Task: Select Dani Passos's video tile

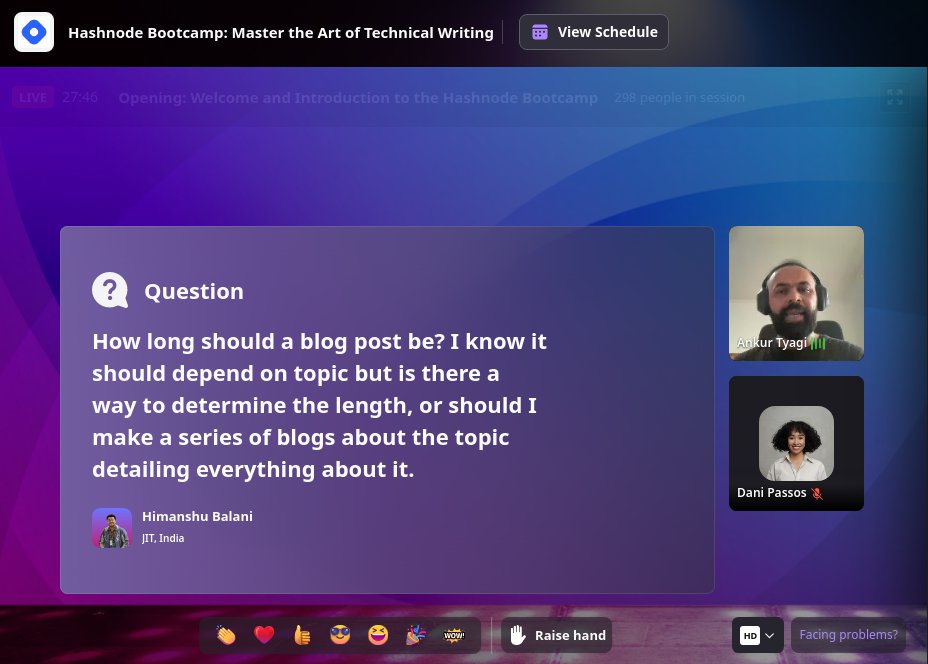Action: tap(796, 443)
